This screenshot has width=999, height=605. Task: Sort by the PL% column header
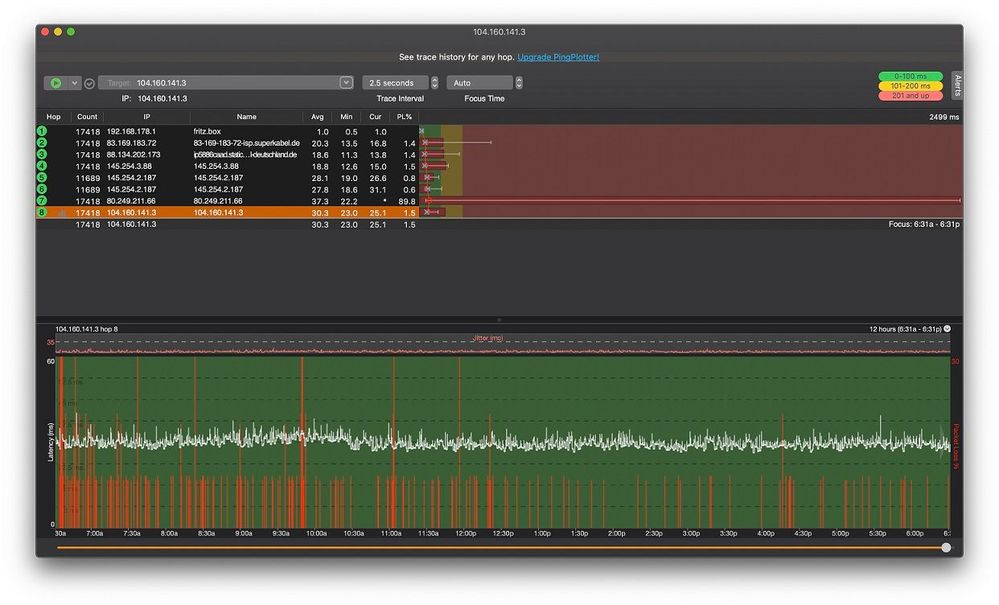[405, 117]
